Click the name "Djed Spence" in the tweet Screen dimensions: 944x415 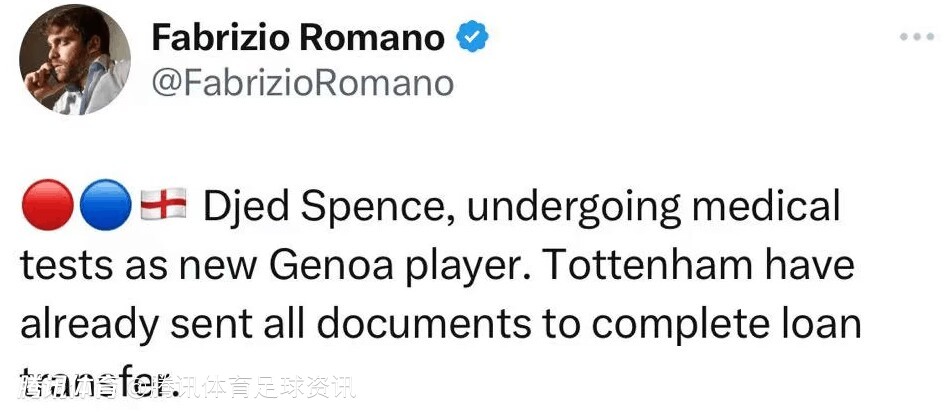click(321, 208)
